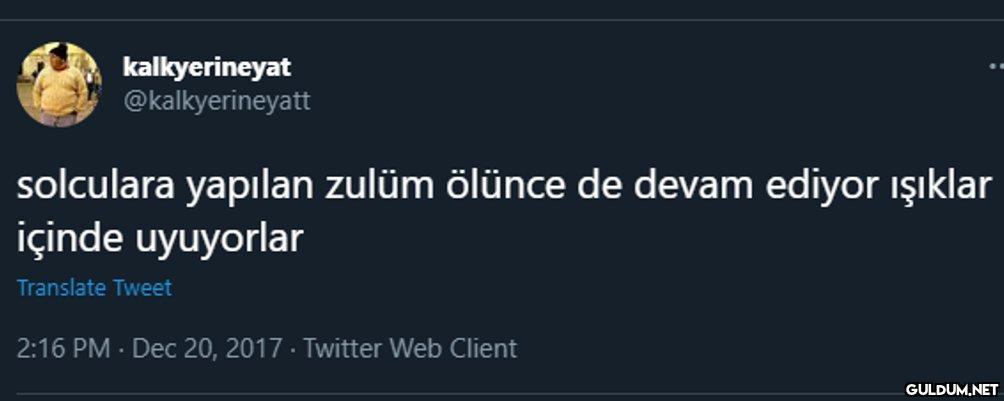
Task: Click the word "Tweet" in Translate Tweet
Action: click(x=142, y=288)
